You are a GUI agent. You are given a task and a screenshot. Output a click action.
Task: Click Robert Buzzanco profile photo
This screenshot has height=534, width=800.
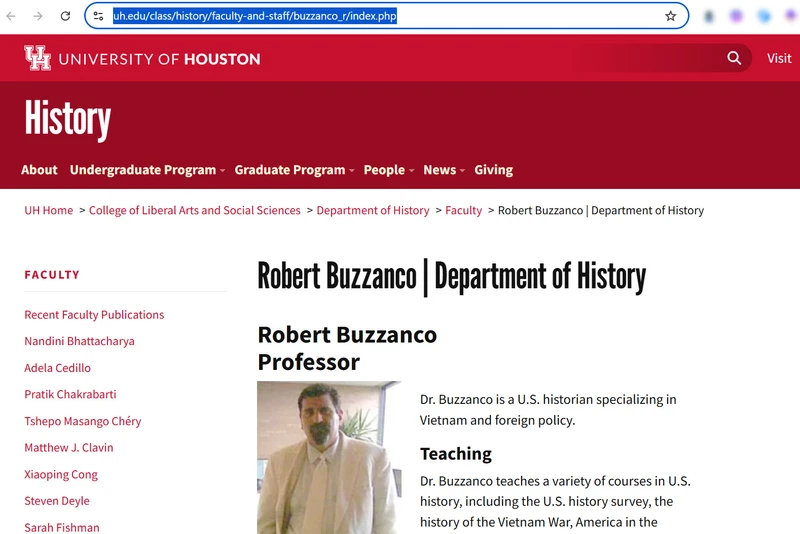[329, 457]
